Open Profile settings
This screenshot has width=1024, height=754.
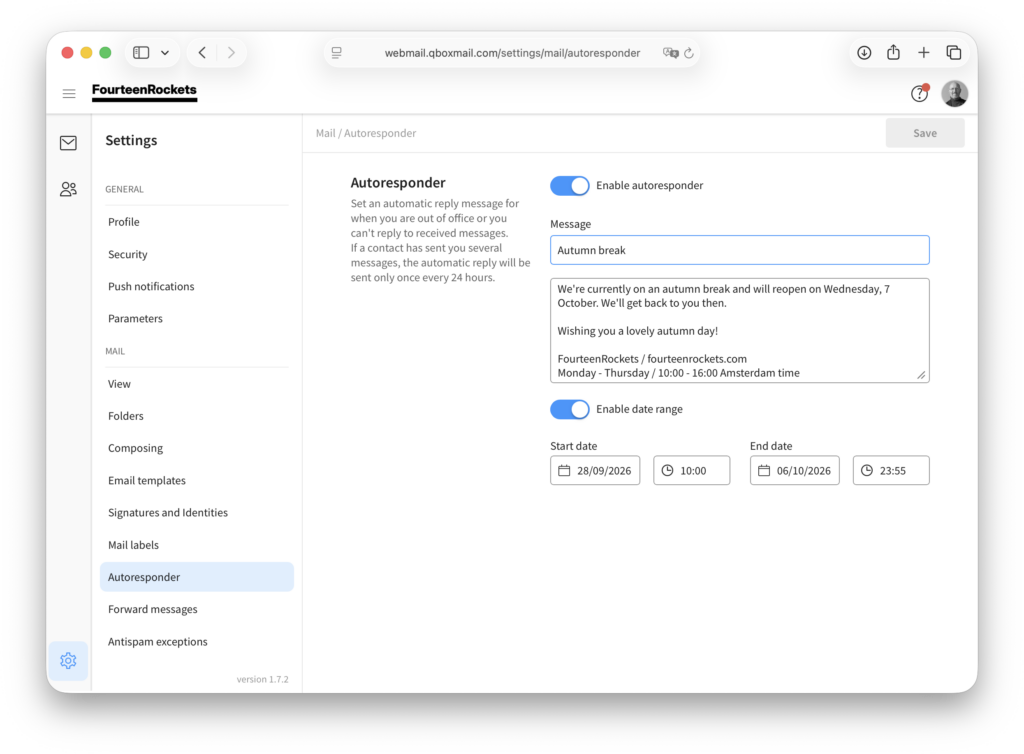tap(197, 222)
